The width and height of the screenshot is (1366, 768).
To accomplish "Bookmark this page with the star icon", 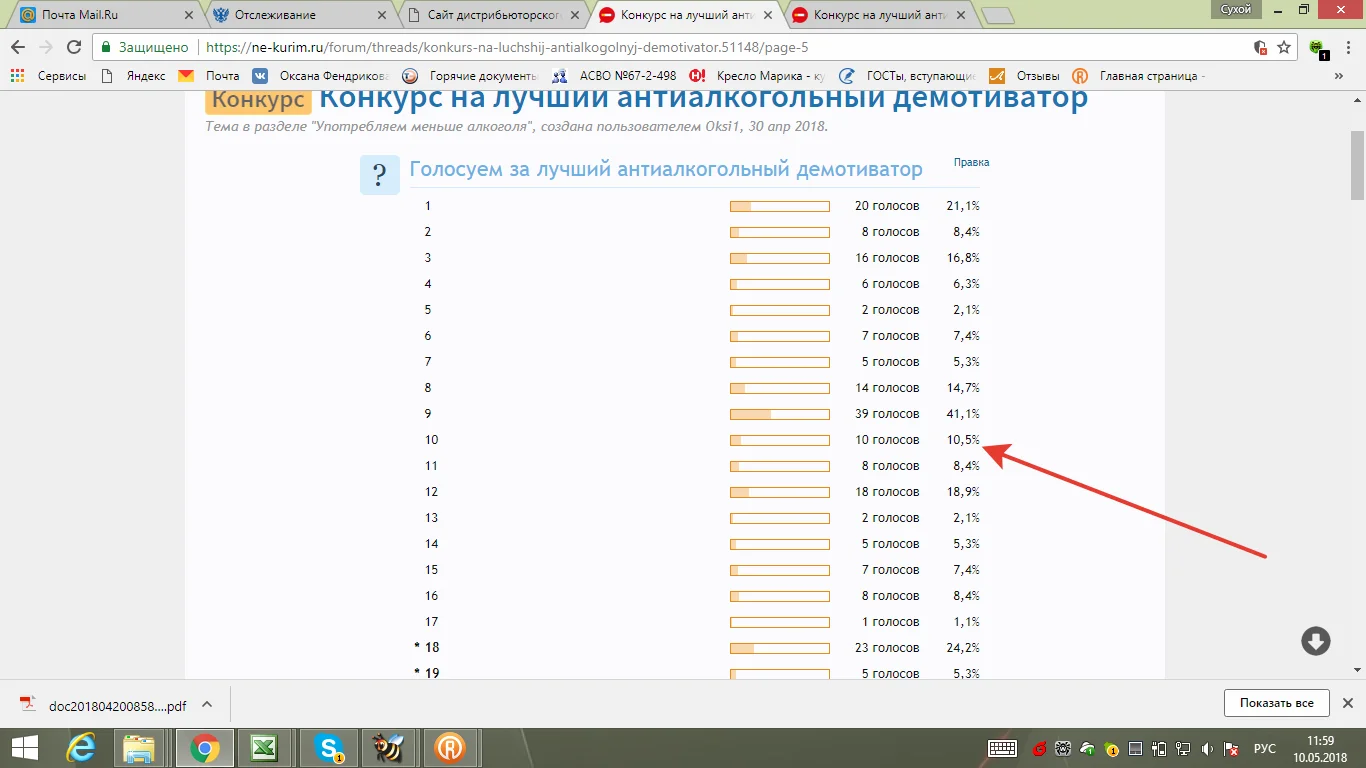I will coord(1284,47).
